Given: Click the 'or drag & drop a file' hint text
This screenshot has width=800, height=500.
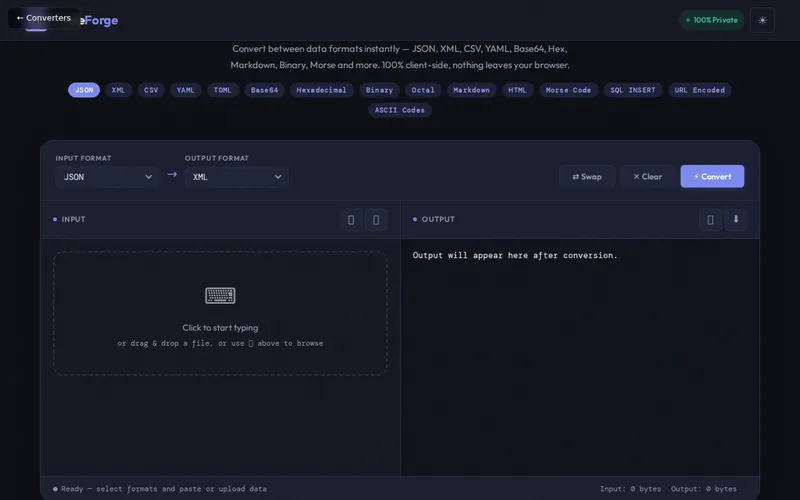Looking at the screenshot, I should click(220, 343).
